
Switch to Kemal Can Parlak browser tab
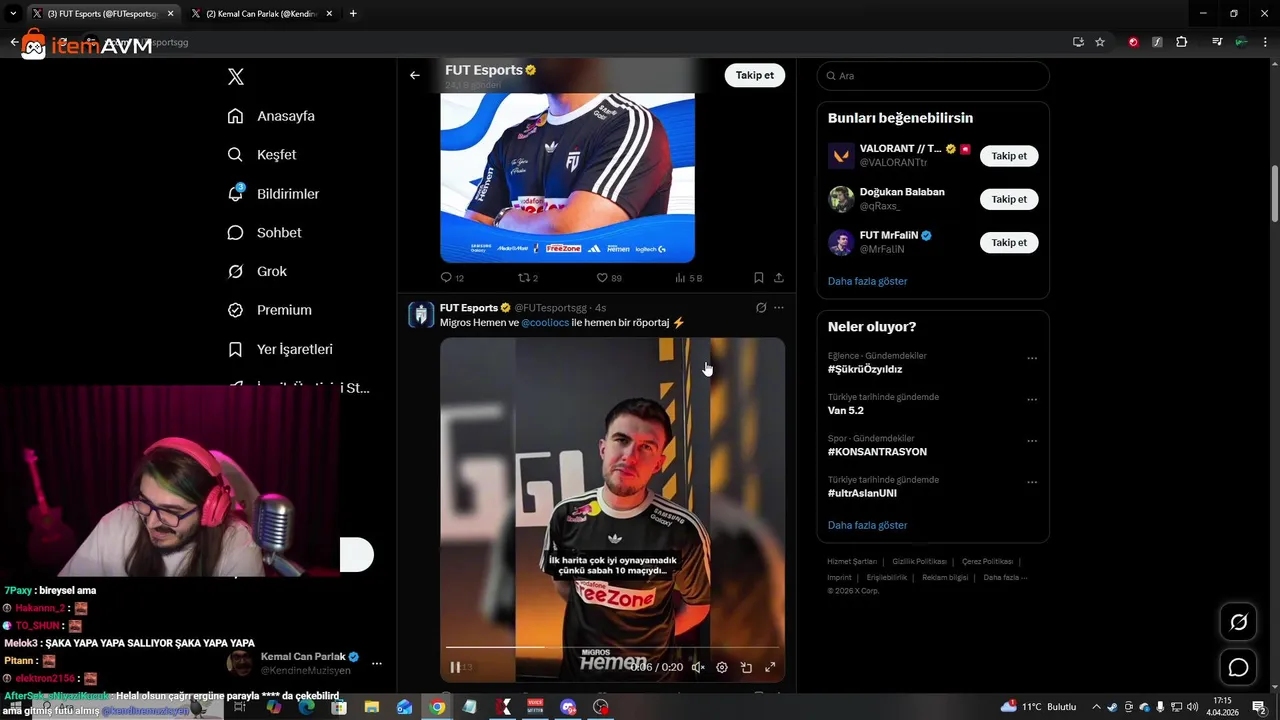(263, 14)
